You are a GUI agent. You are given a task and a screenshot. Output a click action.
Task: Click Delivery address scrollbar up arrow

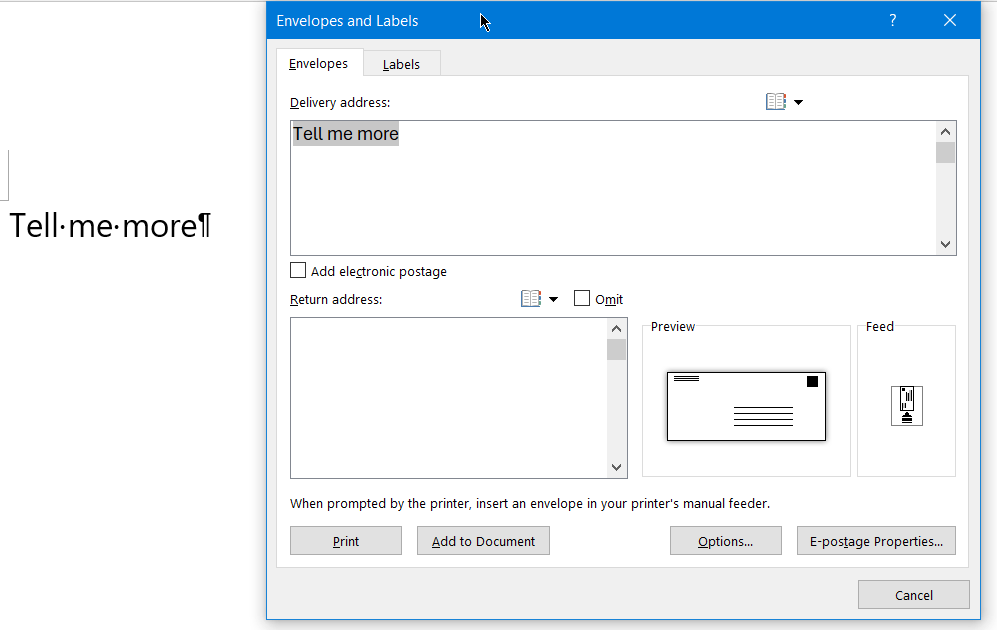click(945, 132)
